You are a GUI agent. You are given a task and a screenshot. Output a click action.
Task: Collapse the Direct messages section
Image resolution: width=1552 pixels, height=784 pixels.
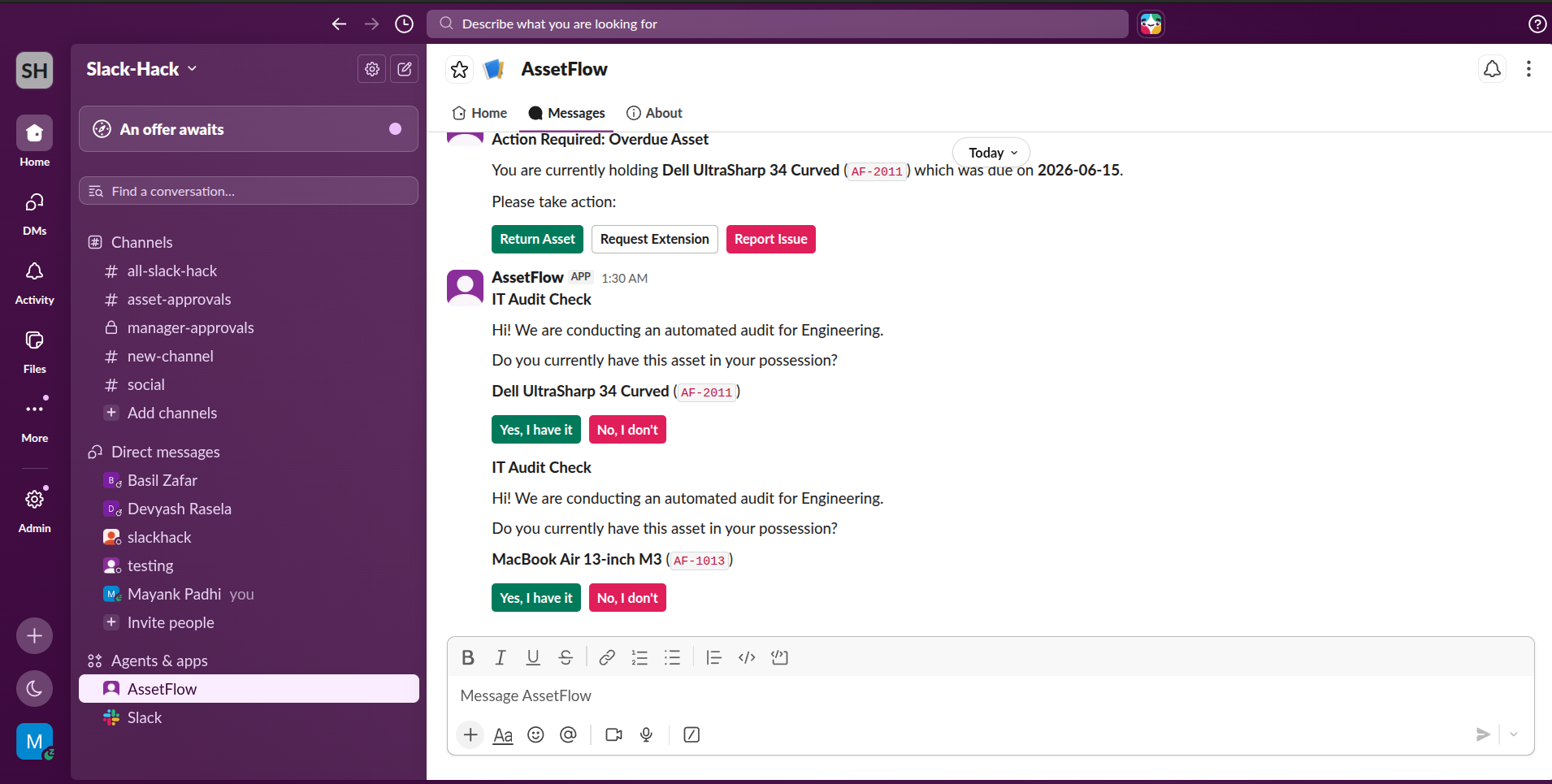pyautogui.click(x=165, y=452)
